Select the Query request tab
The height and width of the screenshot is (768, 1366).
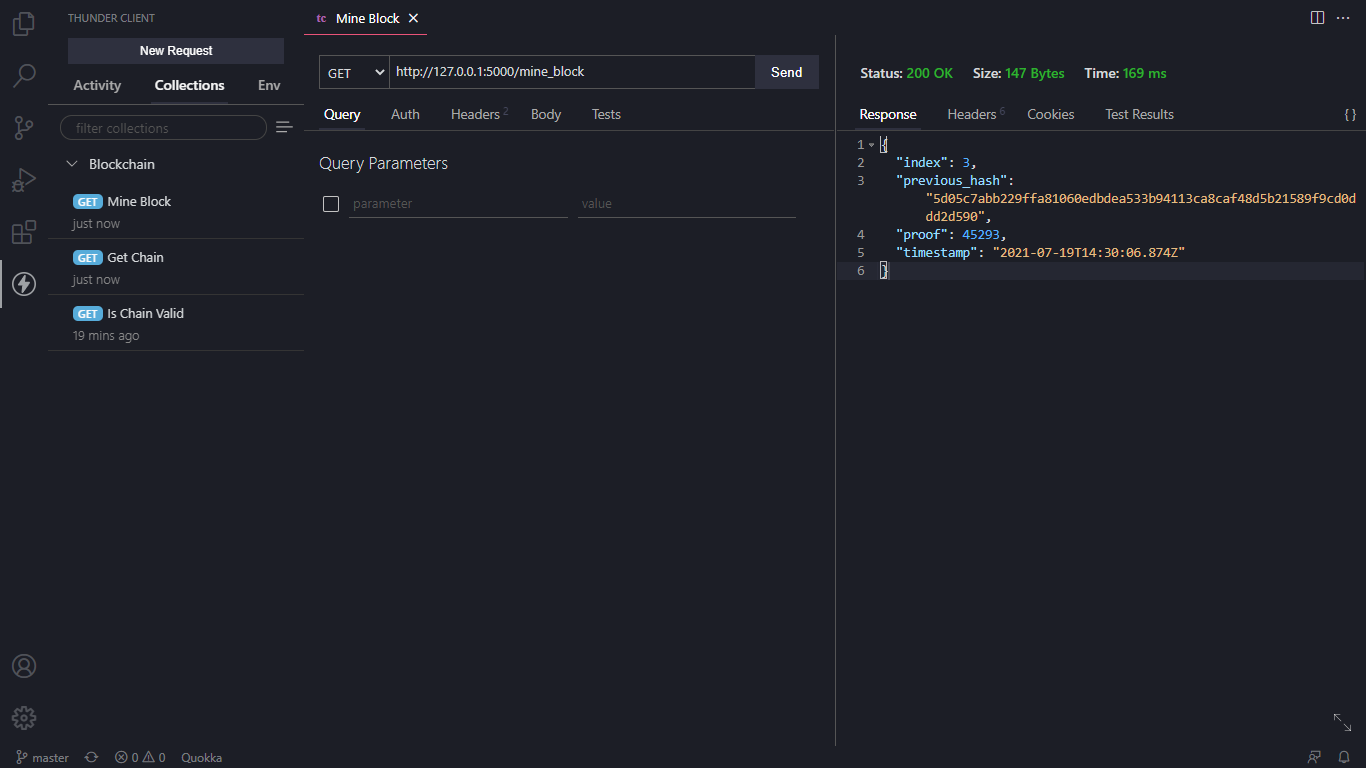click(342, 114)
